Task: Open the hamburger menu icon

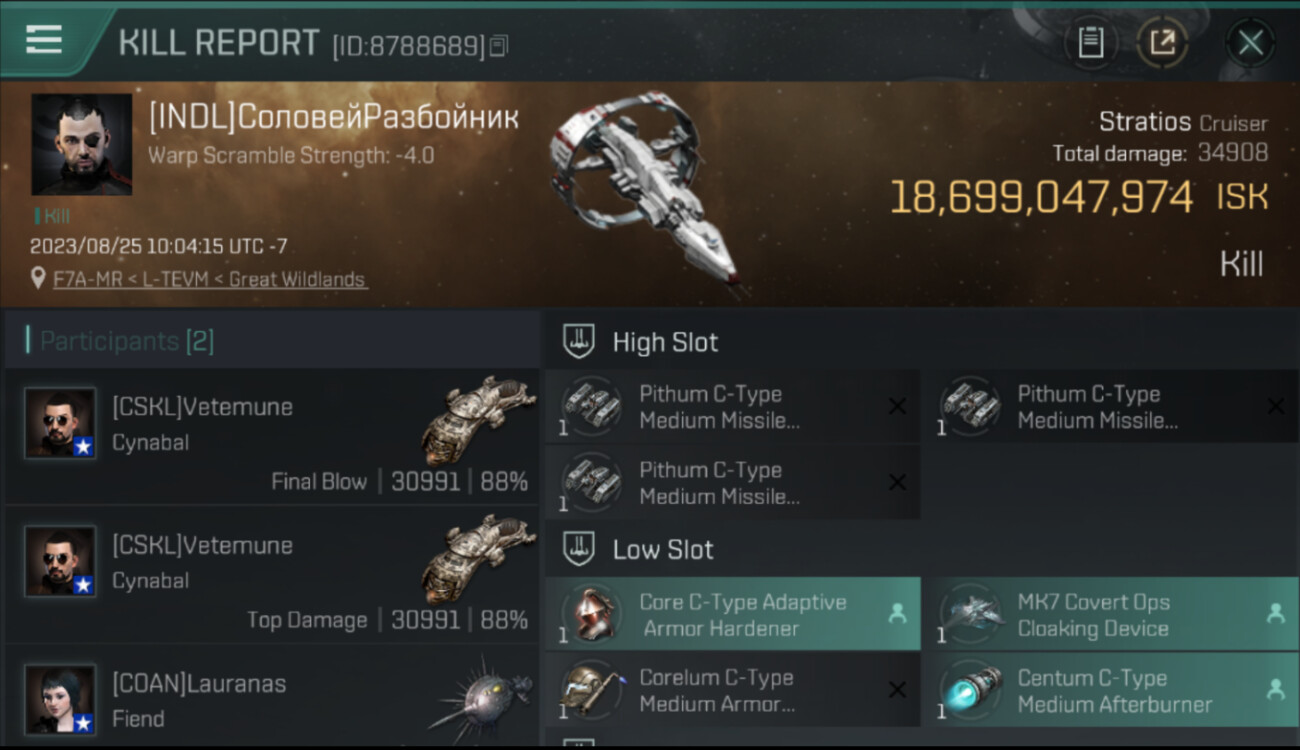Action: tap(44, 40)
